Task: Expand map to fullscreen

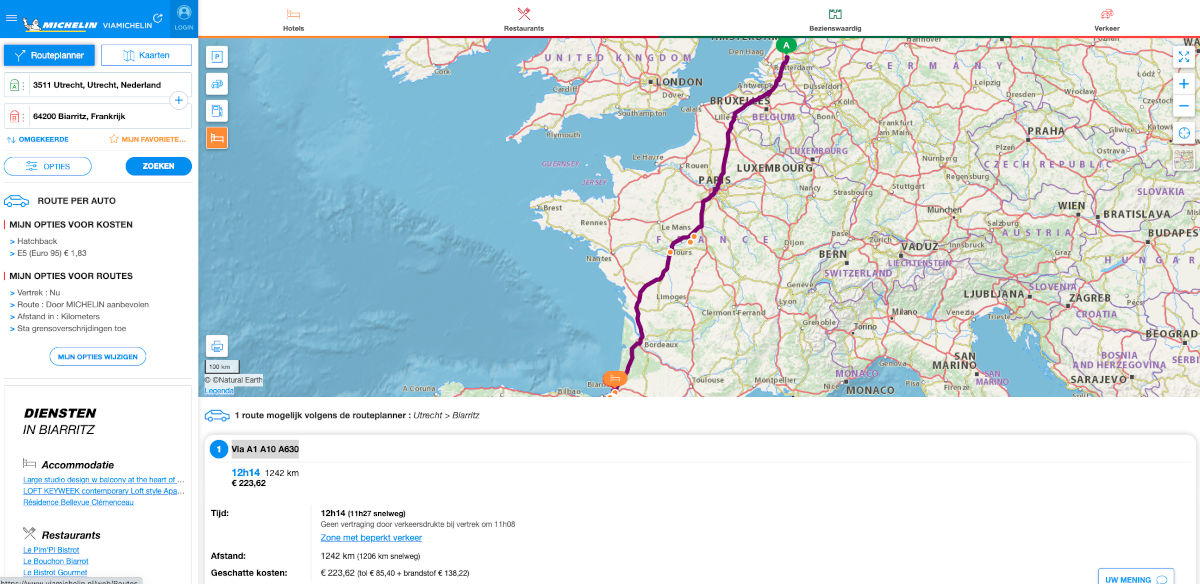Action: 1184,57
